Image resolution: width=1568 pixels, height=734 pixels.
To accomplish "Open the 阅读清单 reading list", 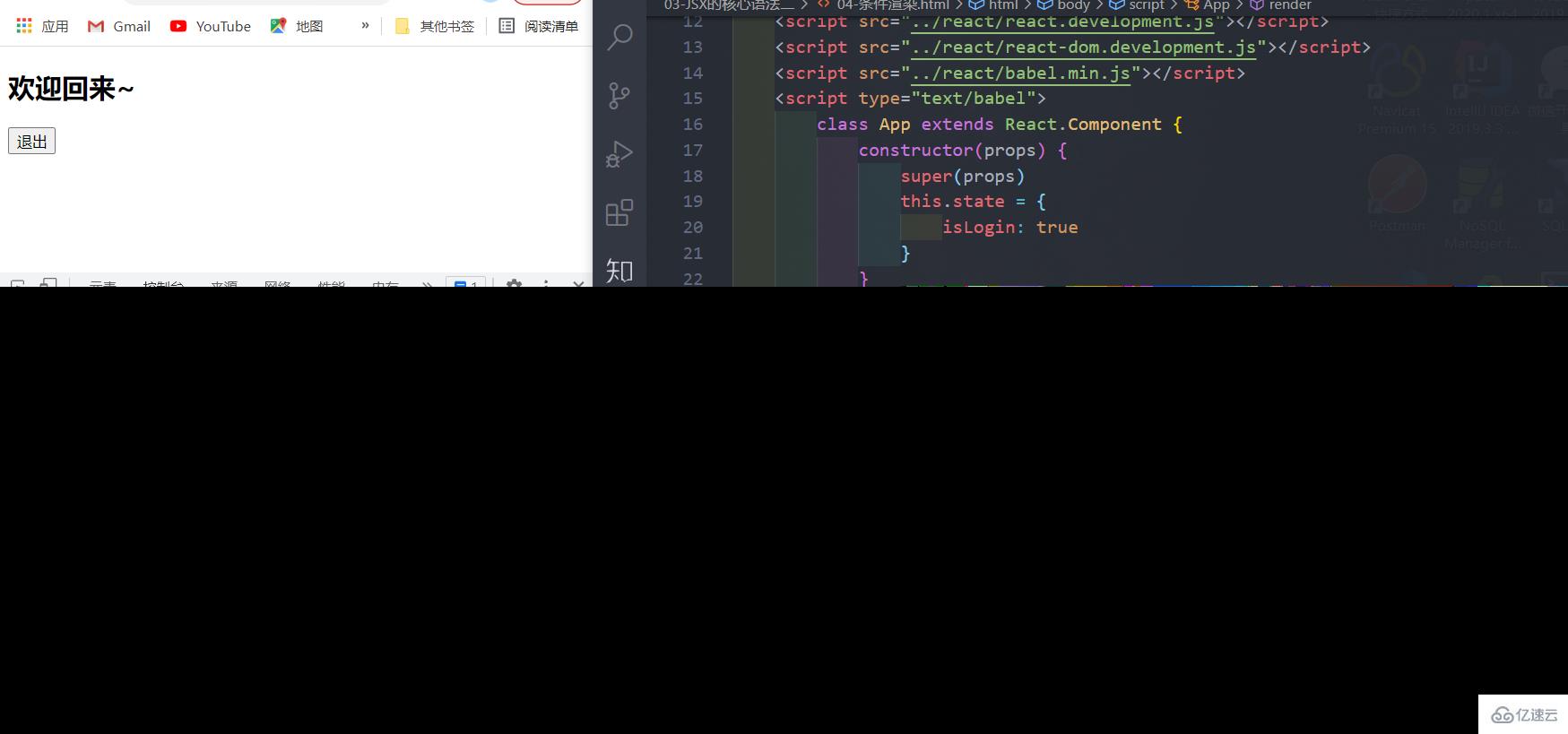I will coord(538,26).
